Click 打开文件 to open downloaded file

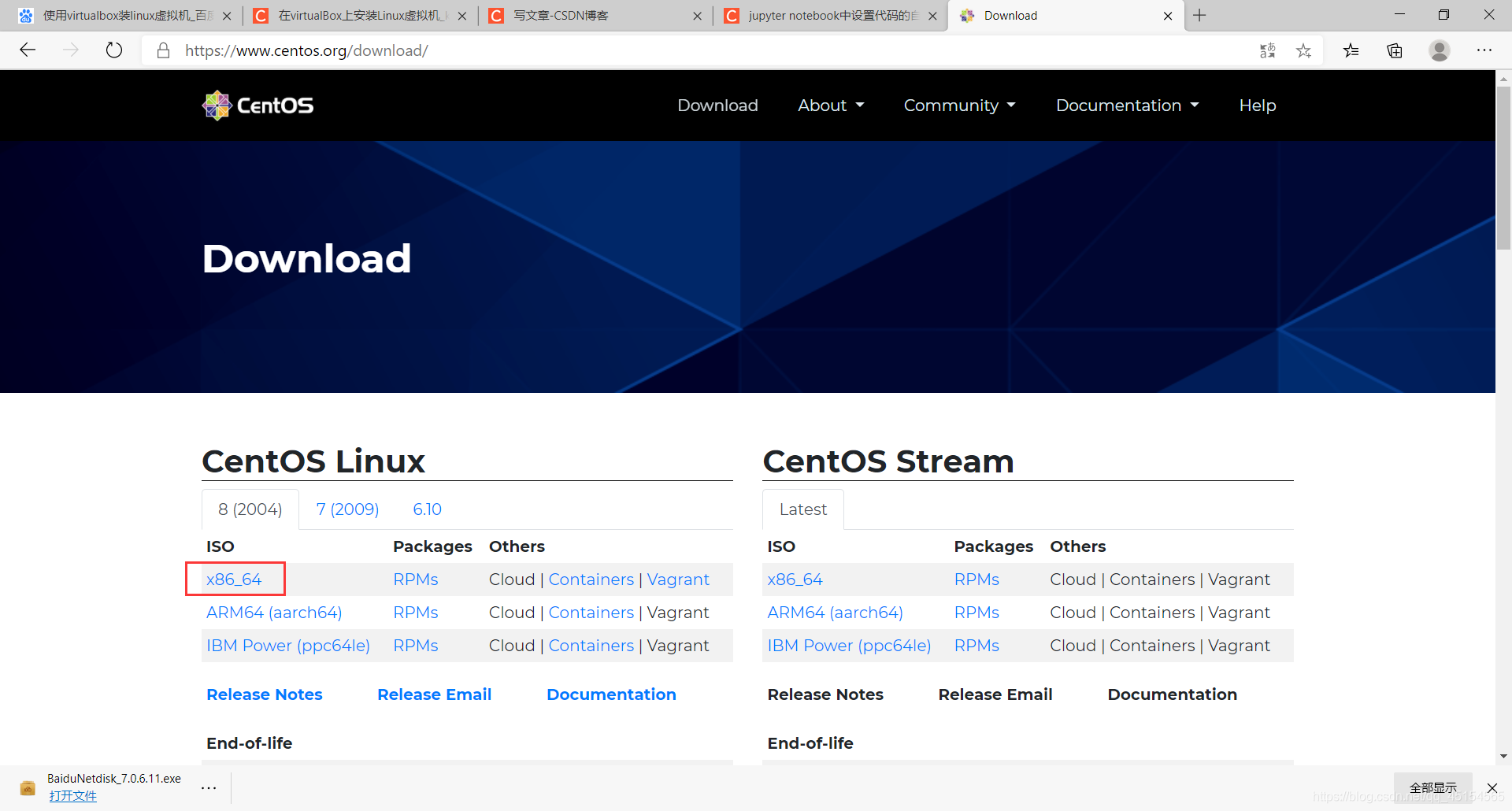72,796
